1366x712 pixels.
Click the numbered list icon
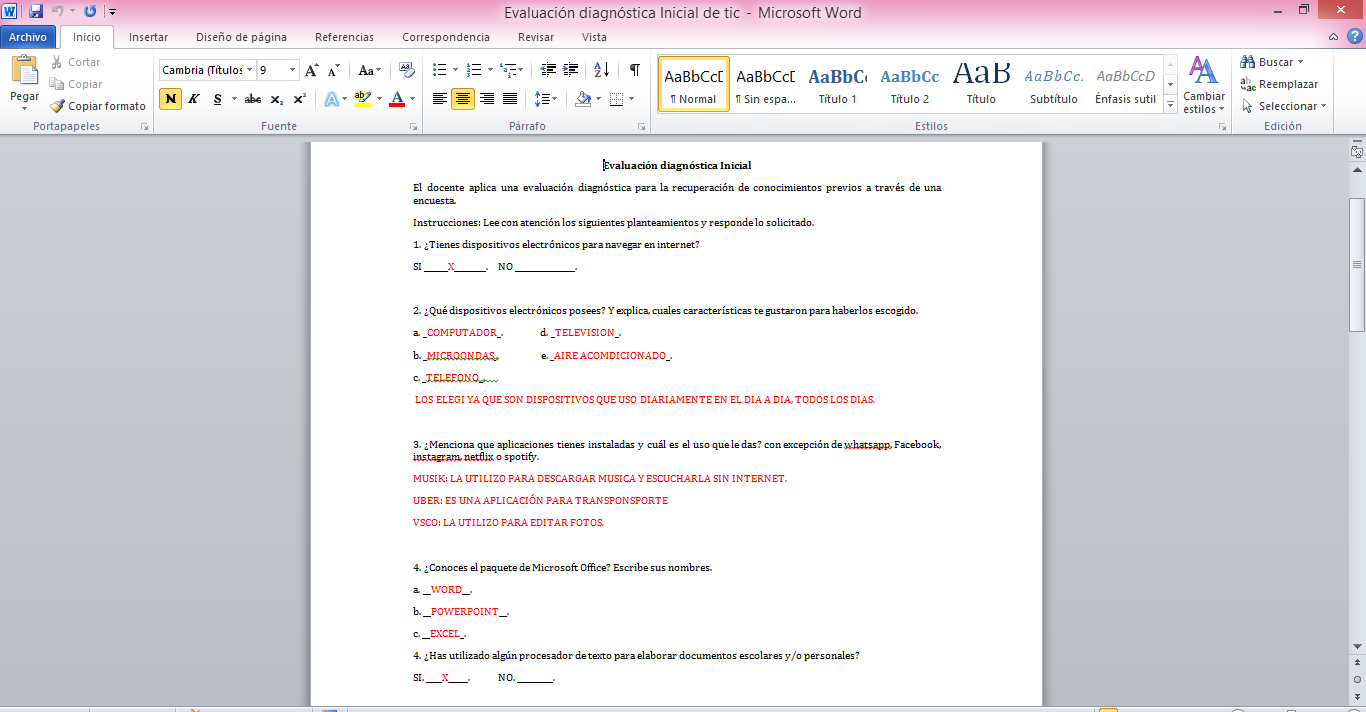point(474,70)
